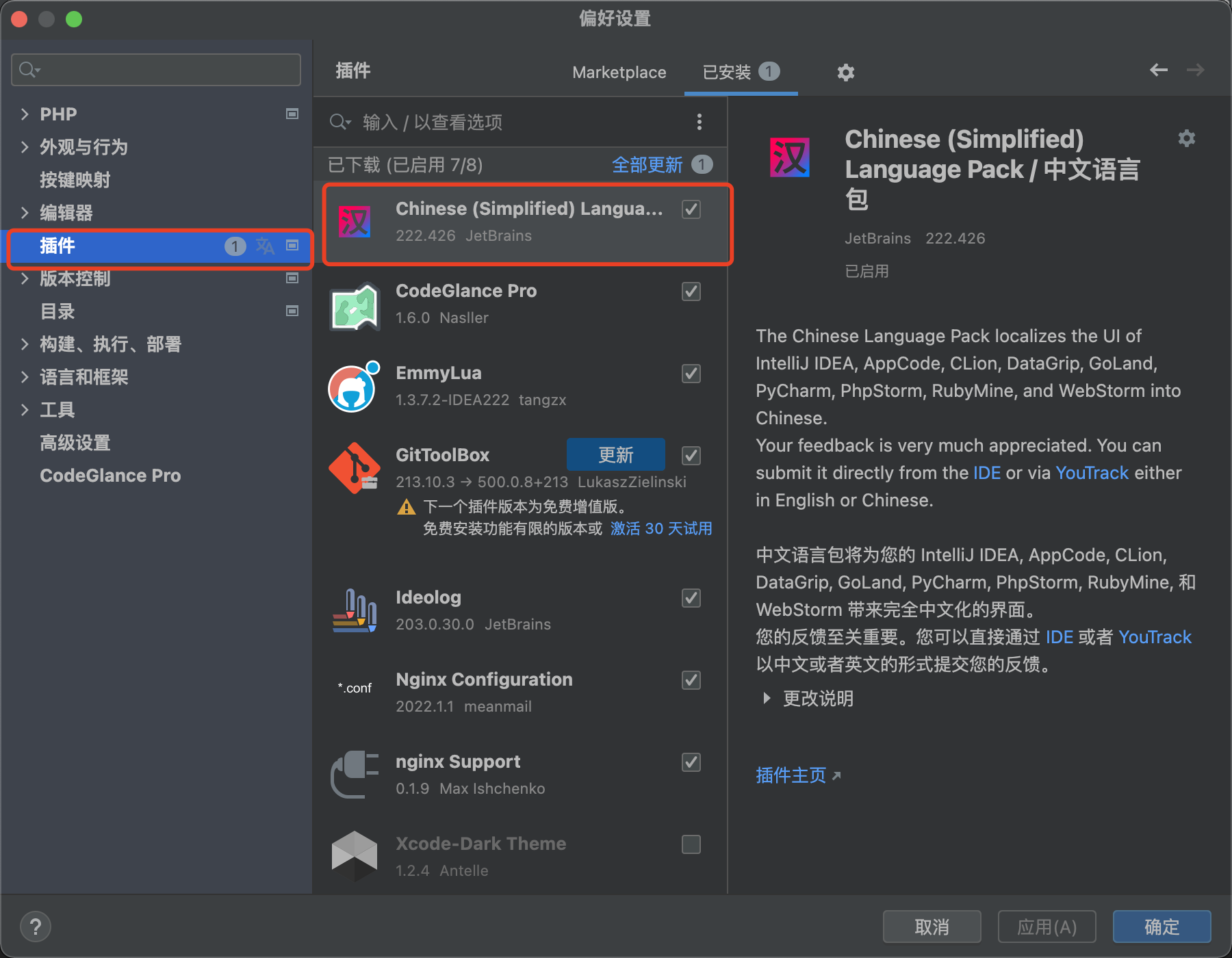Click the GitToolBox plugin icon
This screenshot has width=1232, height=958.
tap(355, 468)
